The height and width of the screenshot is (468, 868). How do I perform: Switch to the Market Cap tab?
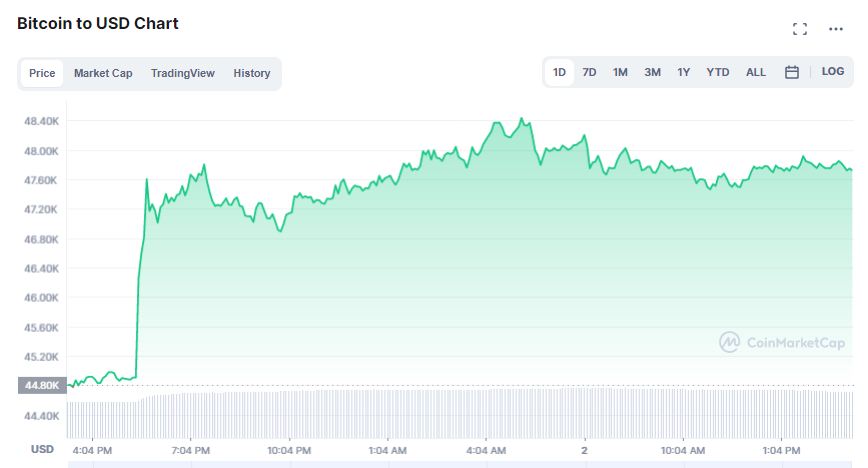103,73
